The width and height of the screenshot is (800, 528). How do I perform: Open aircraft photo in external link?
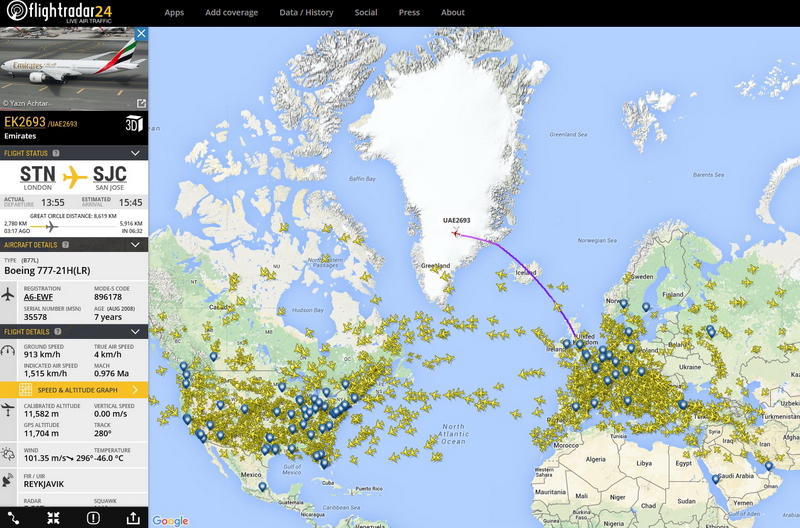pyautogui.click(x=141, y=104)
